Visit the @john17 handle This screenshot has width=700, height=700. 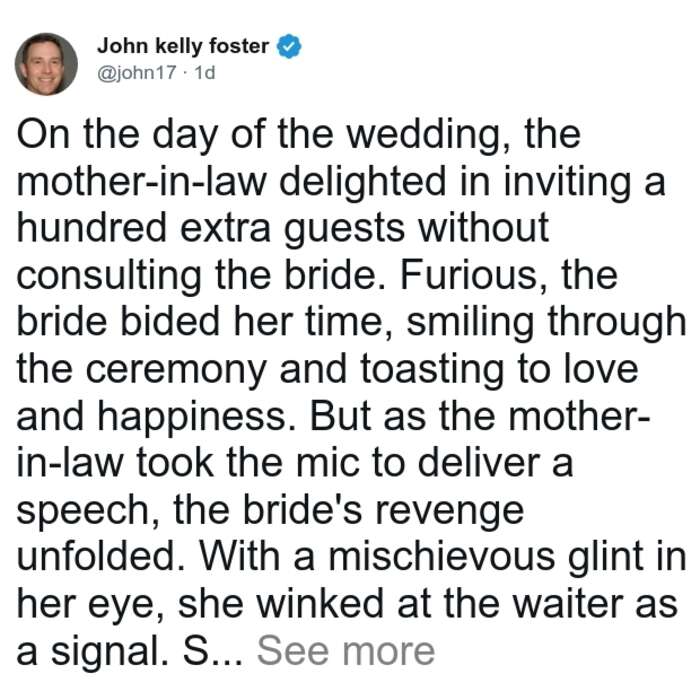(137, 73)
